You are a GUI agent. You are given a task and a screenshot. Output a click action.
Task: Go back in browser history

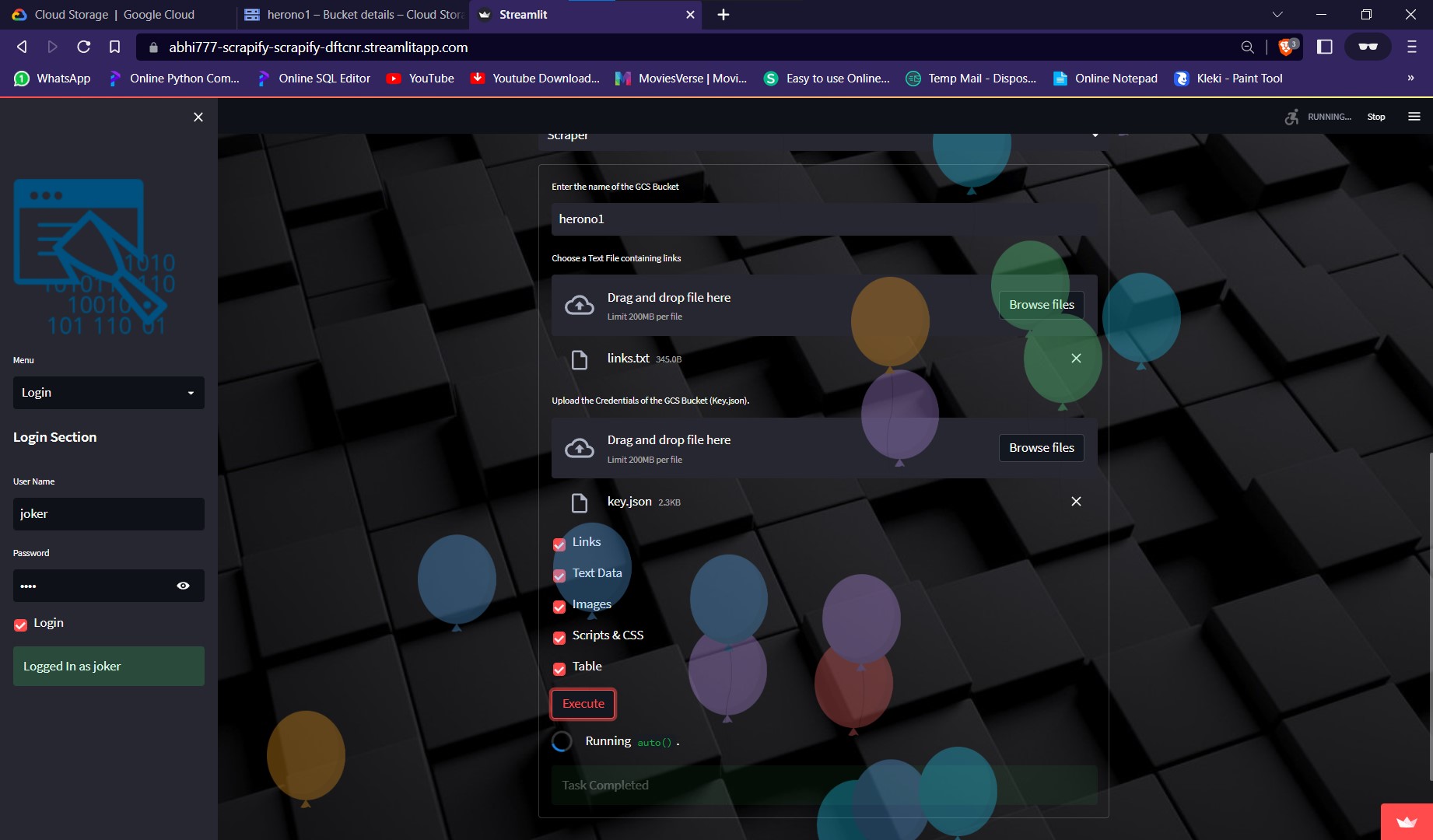(22, 47)
